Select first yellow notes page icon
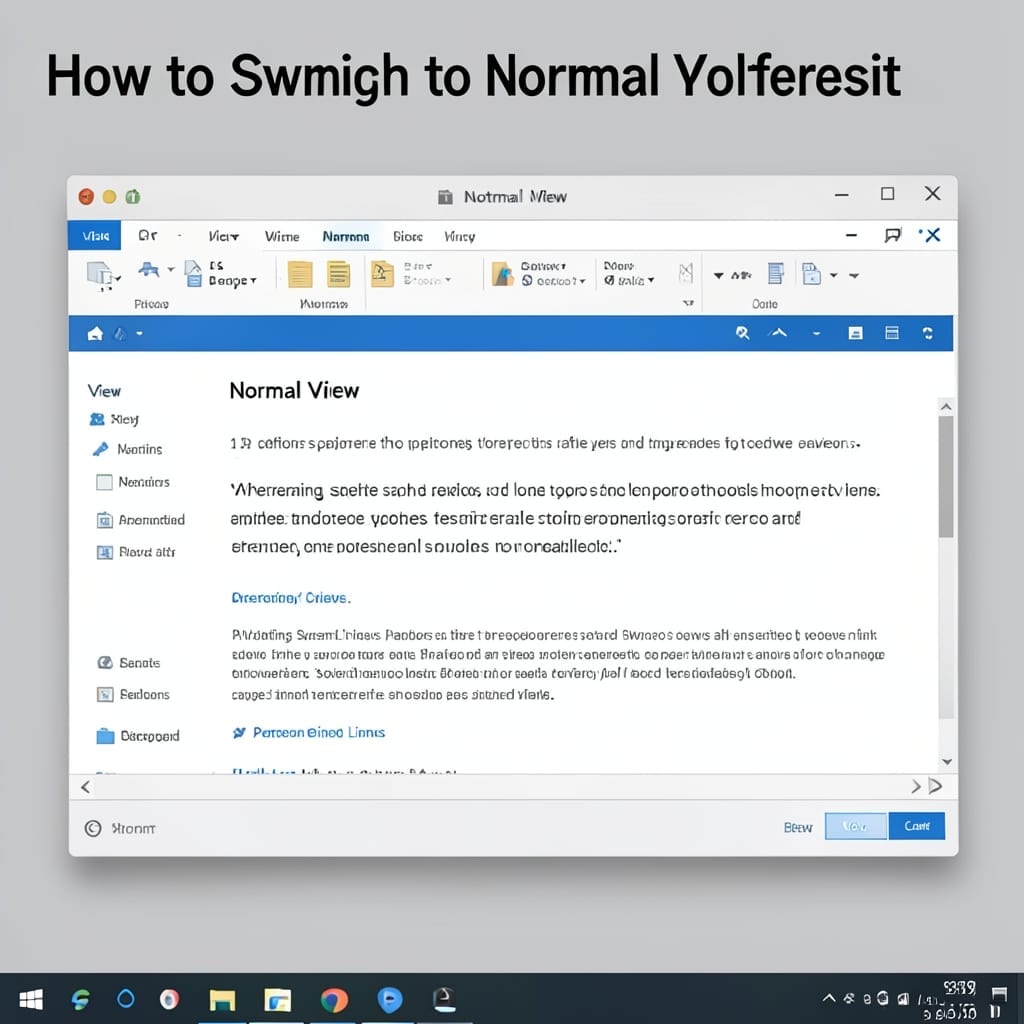The width and height of the screenshot is (1024, 1024). click(x=300, y=274)
